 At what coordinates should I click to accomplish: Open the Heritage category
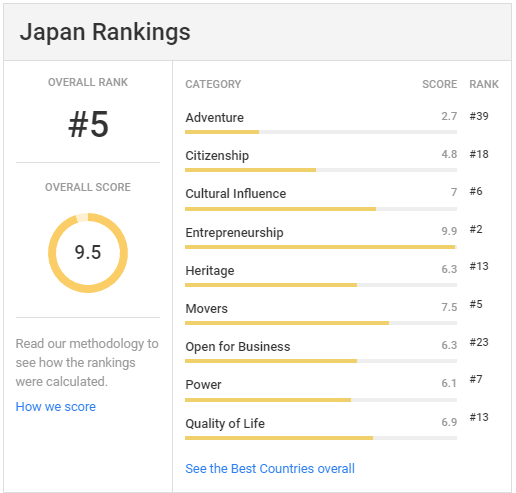click(210, 271)
